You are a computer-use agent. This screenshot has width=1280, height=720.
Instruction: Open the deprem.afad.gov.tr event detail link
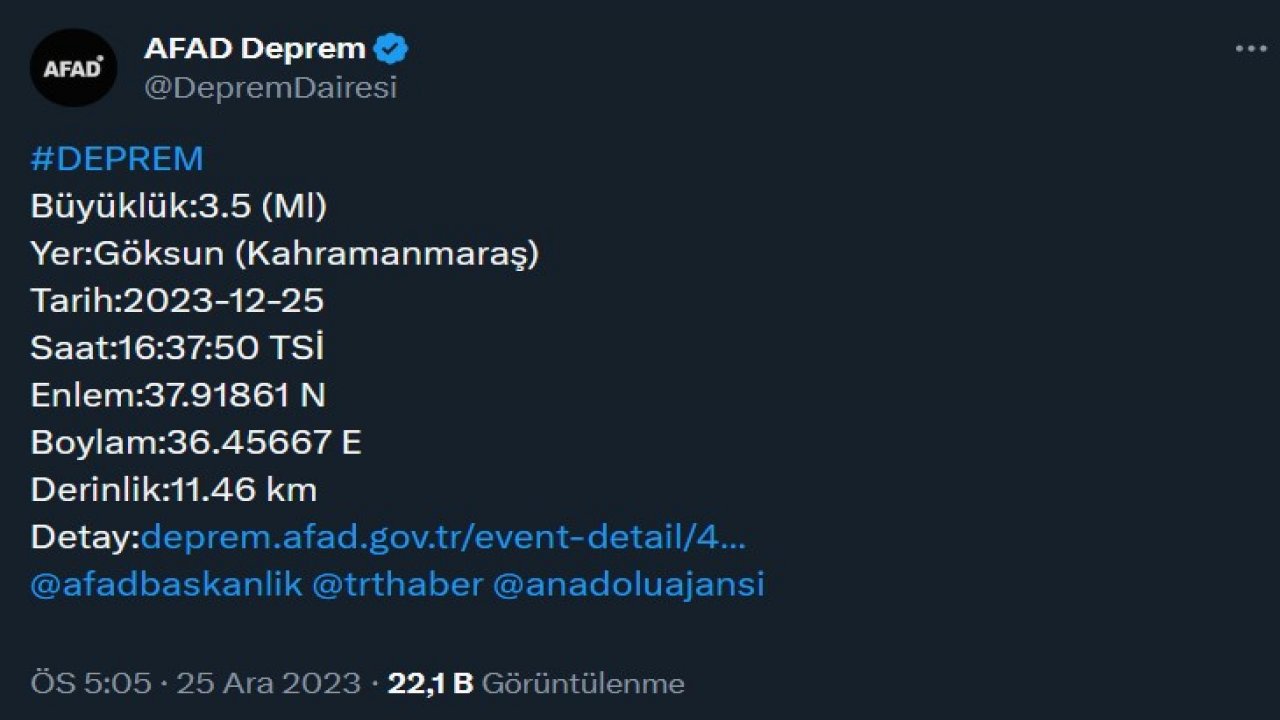[445, 537]
